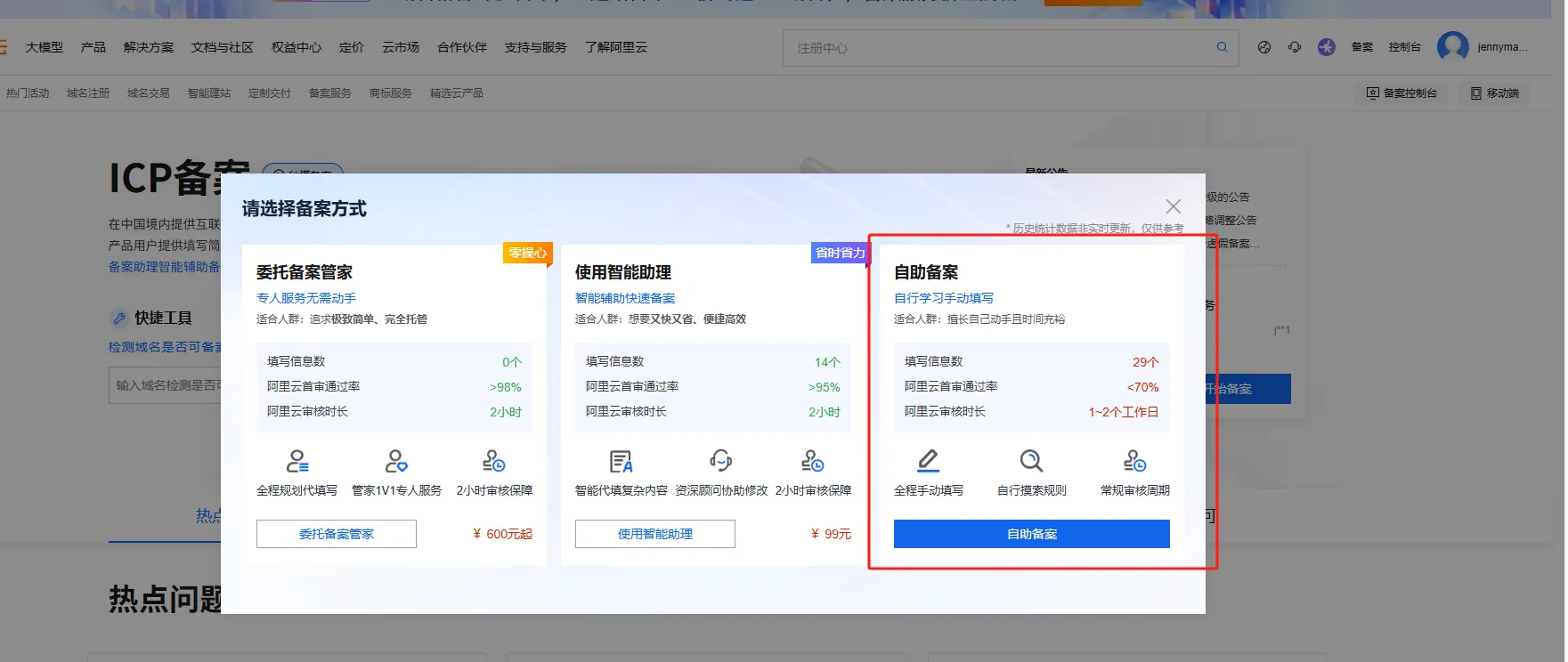The width and height of the screenshot is (1568, 662).
Task: Click the magnifier icon above 自行摸索规则
Action: pos(1031,461)
